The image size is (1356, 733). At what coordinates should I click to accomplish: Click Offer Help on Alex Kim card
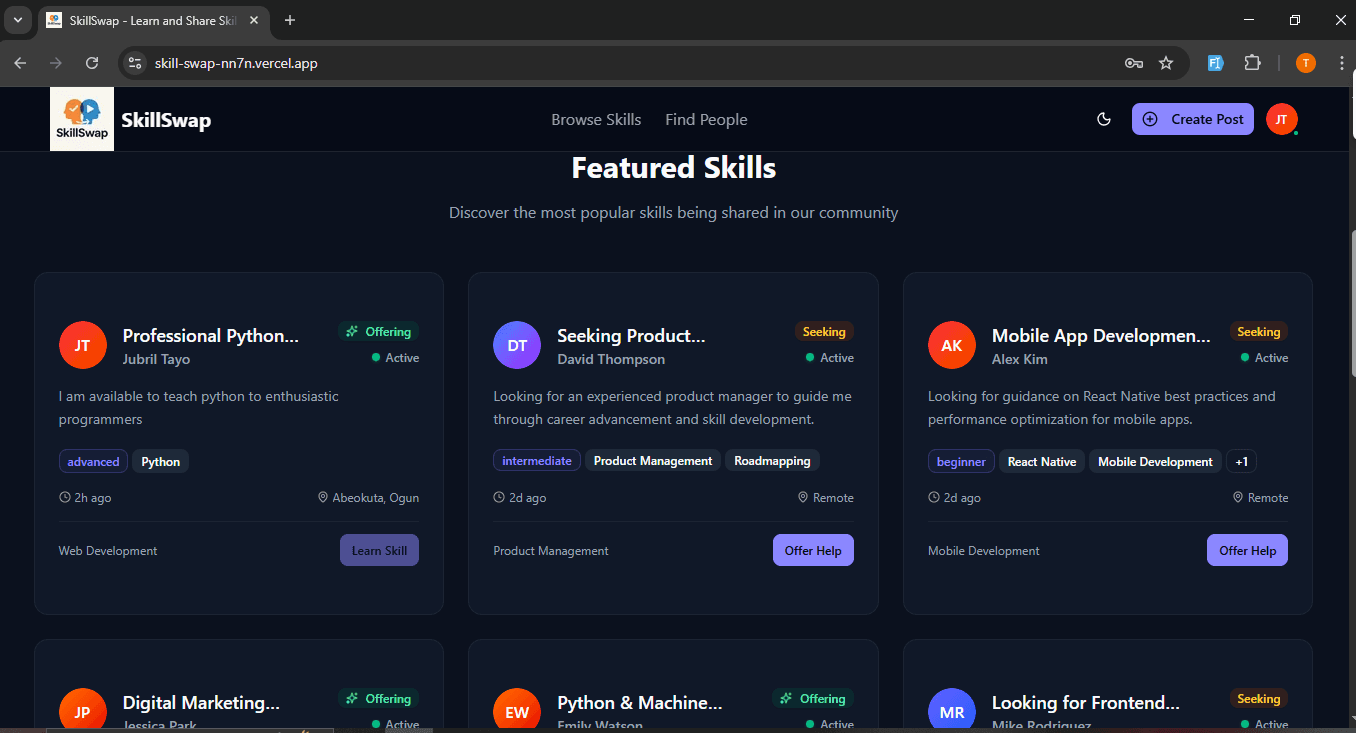pyautogui.click(x=1247, y=550)
